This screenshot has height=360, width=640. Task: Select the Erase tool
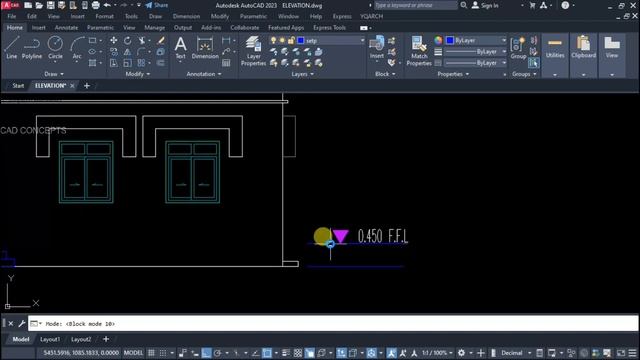161,40
